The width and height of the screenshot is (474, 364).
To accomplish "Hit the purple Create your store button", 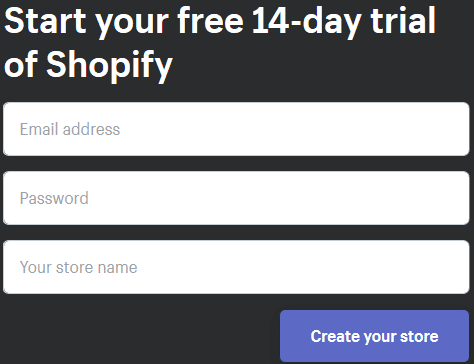I will click(x=375, y=336).
